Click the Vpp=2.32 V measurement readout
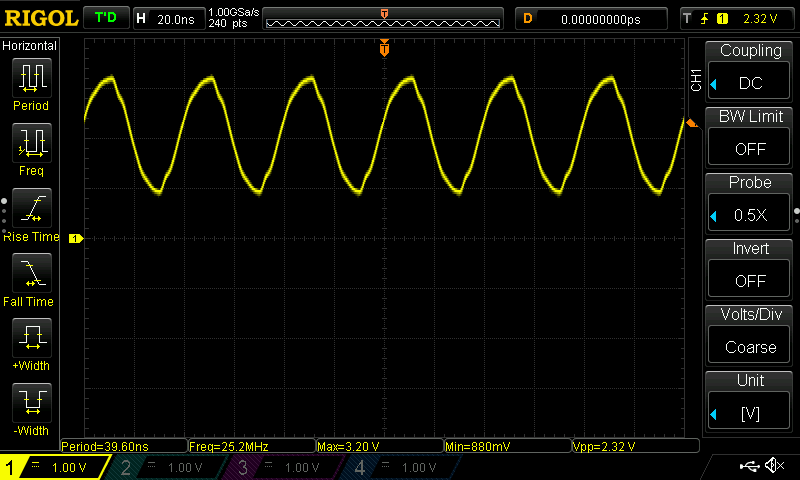 pos(634,446)
